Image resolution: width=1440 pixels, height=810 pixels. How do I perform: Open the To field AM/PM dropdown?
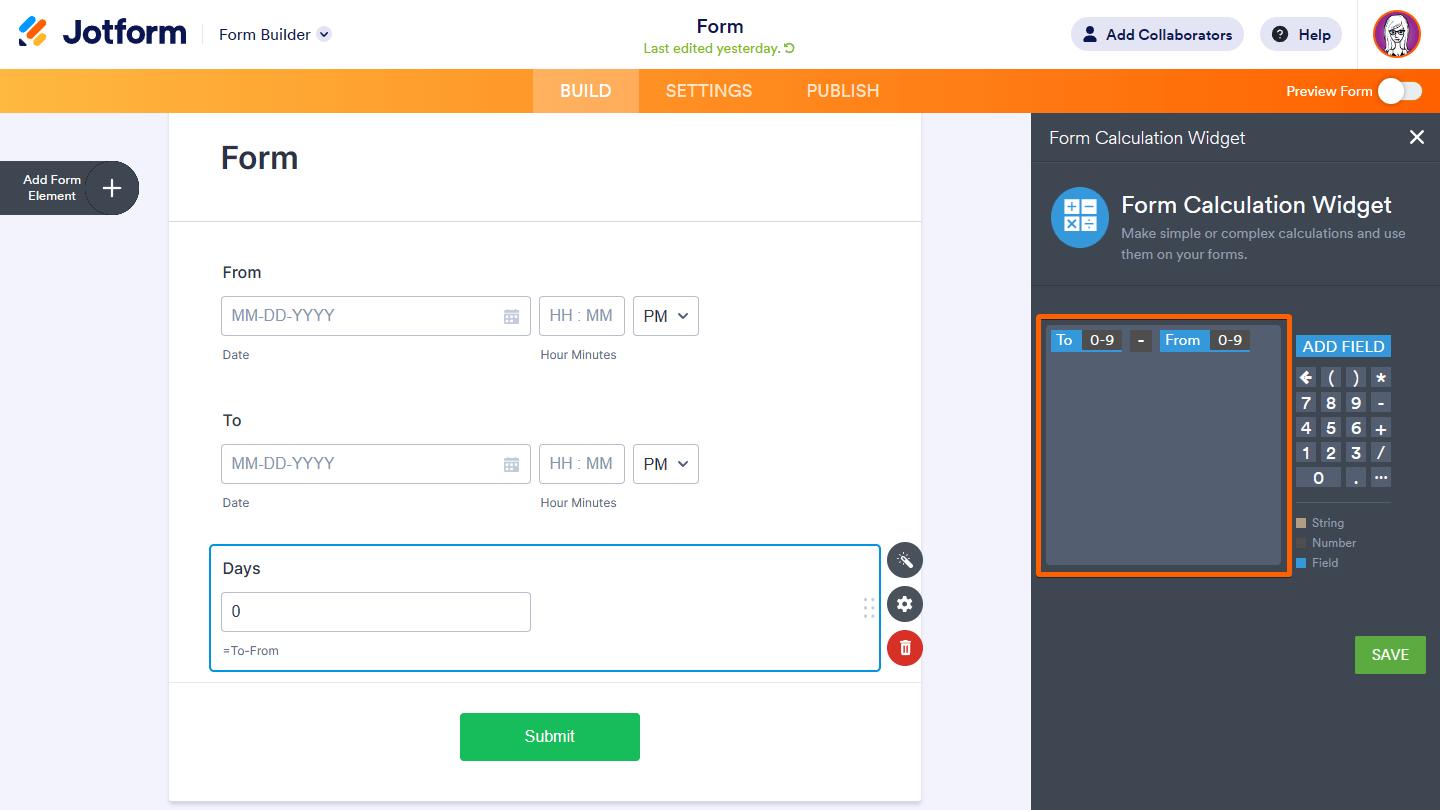pos(666,464)
